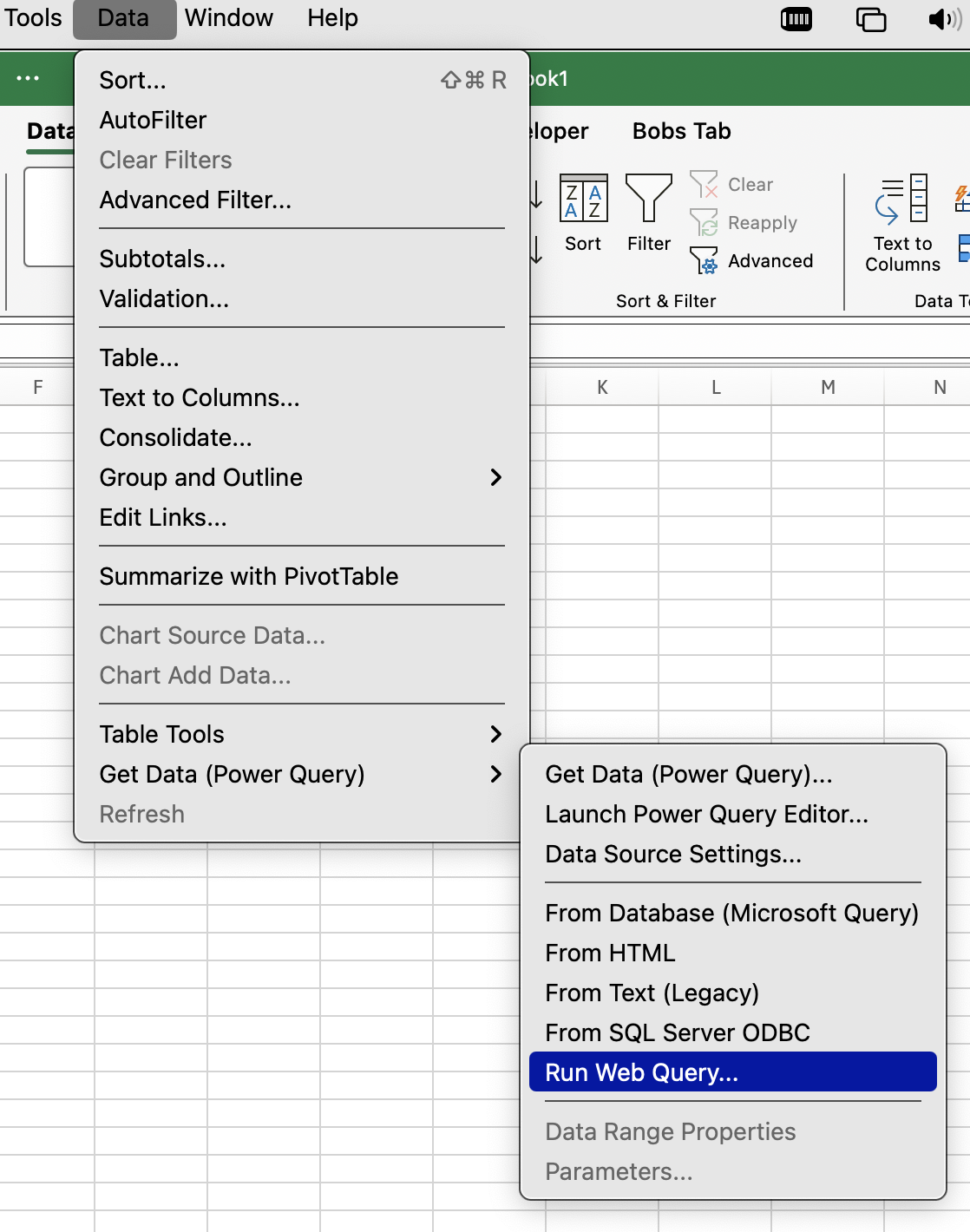Choose Launch Power Query Editor...
The height and width of the screenshot is (1232, 970).
tap(733, 814)
